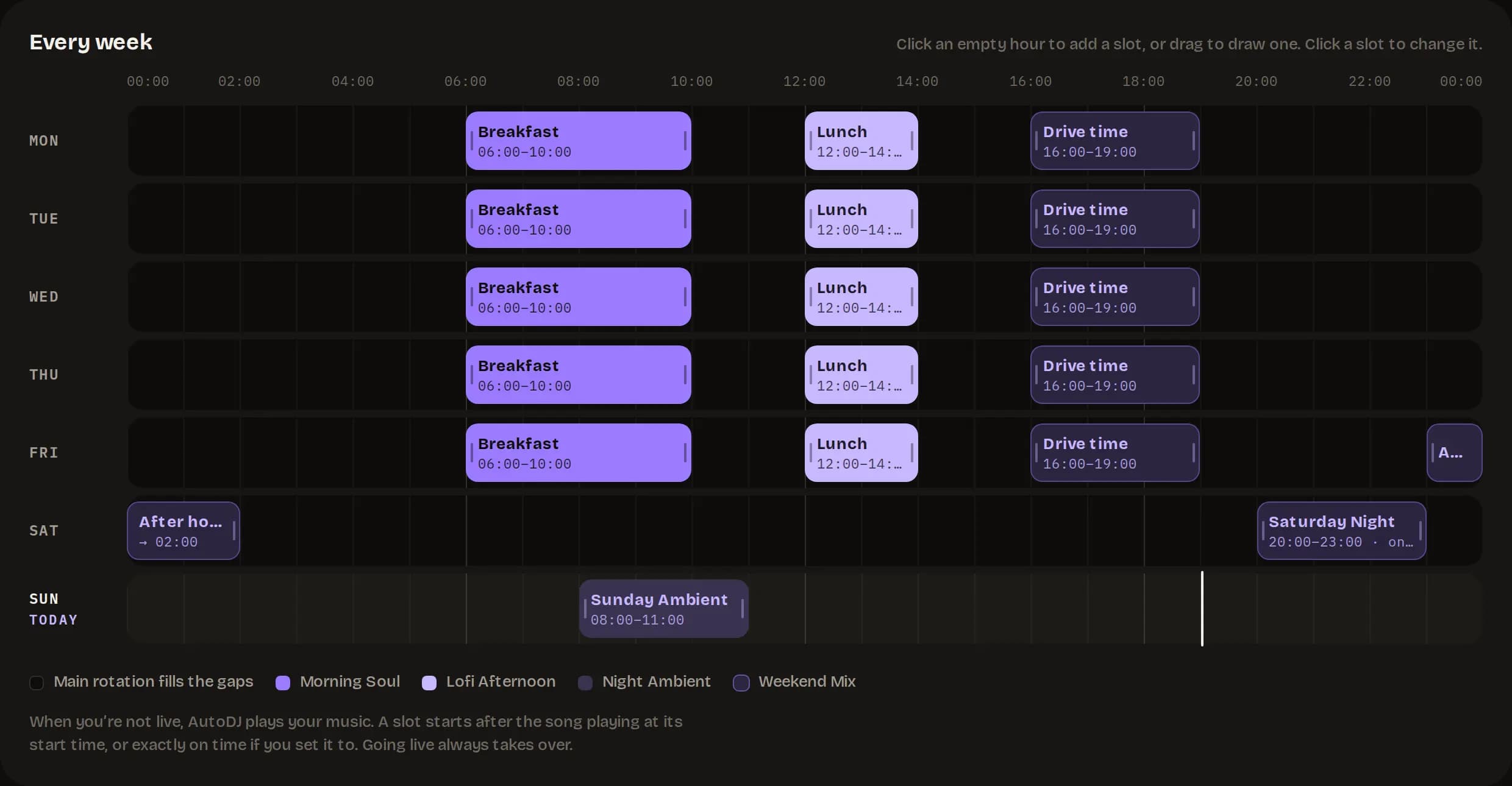Click the 12:00 hour header
The width and height of the screenshot is (1512, 786).
pyautogui.click(x=804, y=81)
